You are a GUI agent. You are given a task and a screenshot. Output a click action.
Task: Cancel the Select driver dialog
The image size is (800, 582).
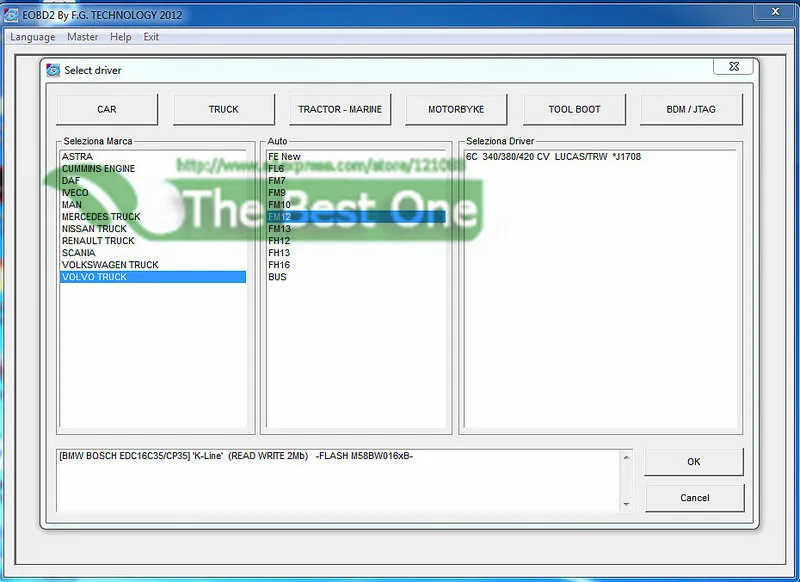(694, 498)
